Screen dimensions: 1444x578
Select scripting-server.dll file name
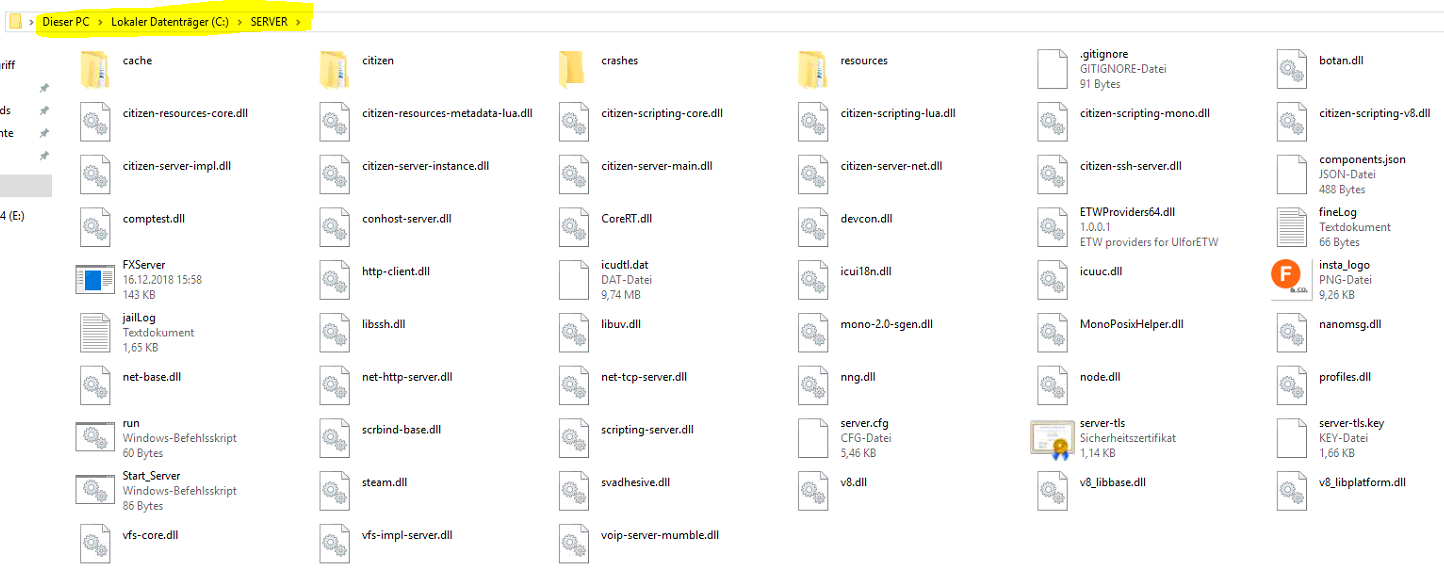(x=647, y=430)
